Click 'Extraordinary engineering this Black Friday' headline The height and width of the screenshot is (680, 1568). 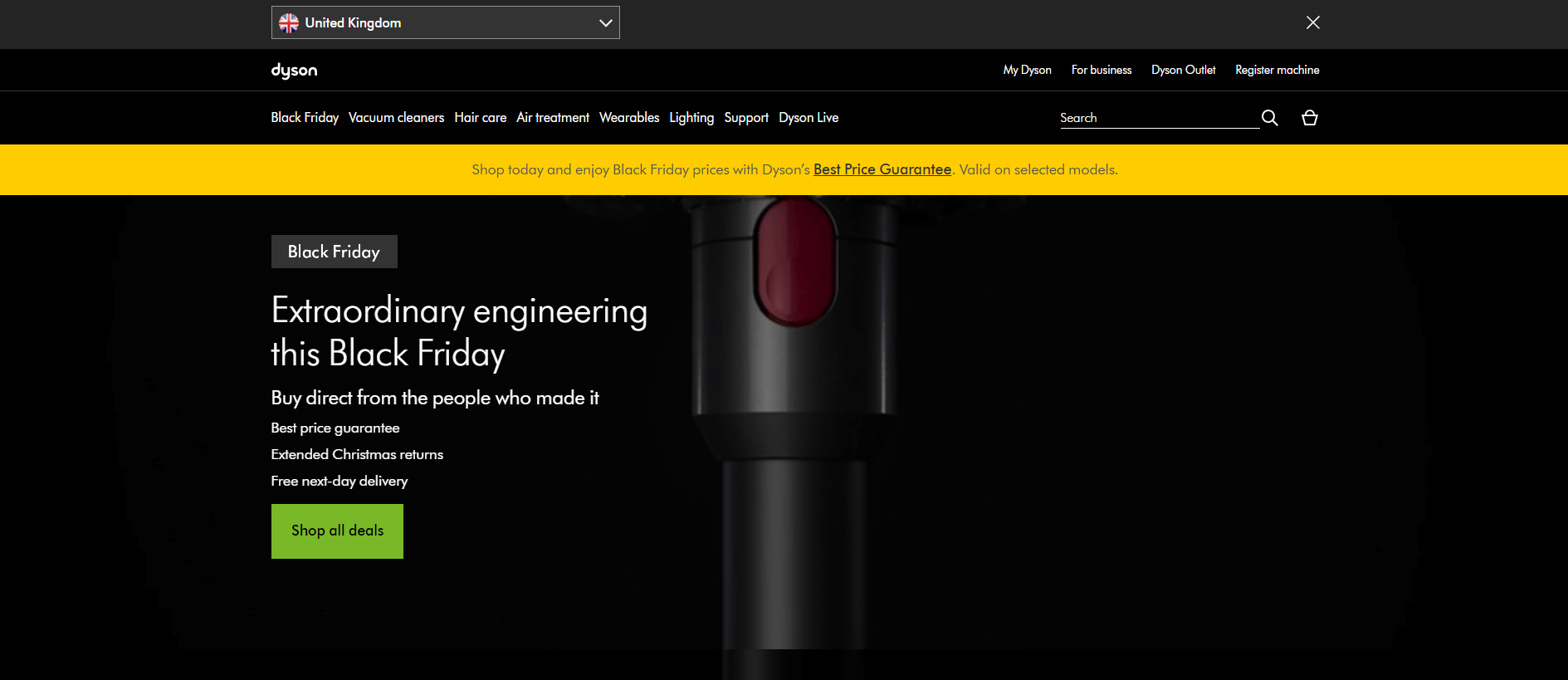coord(459,332)
